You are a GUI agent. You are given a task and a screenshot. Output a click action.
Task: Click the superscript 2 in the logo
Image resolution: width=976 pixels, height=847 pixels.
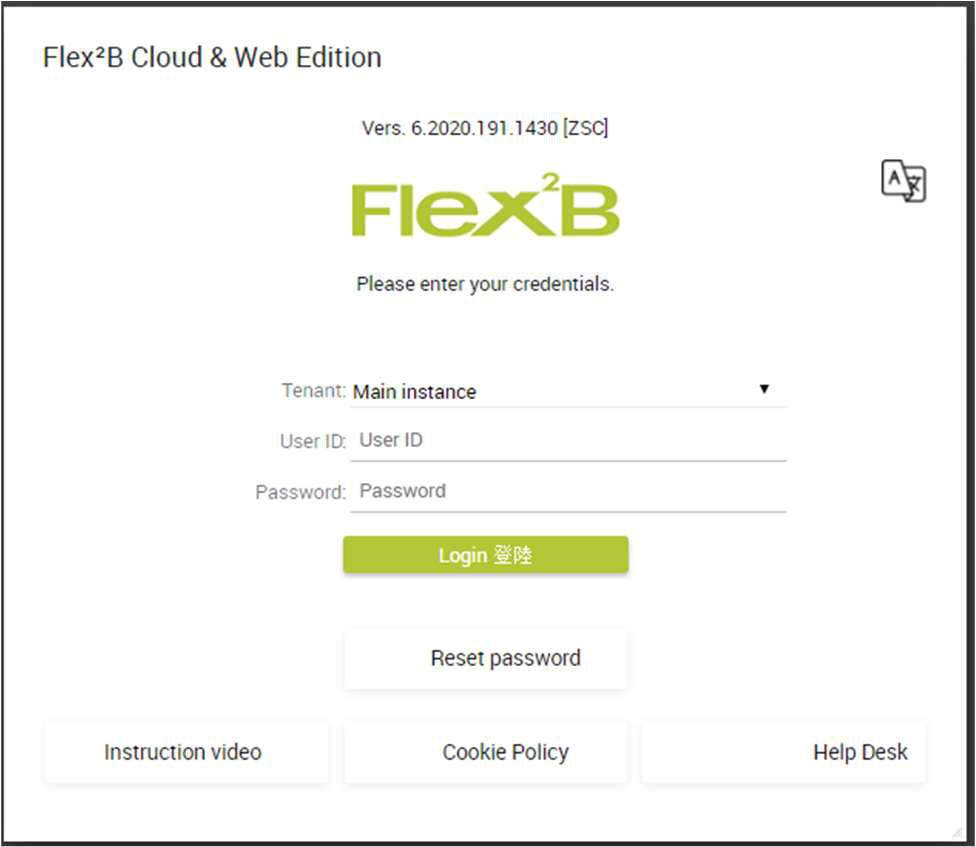(550, 182)
